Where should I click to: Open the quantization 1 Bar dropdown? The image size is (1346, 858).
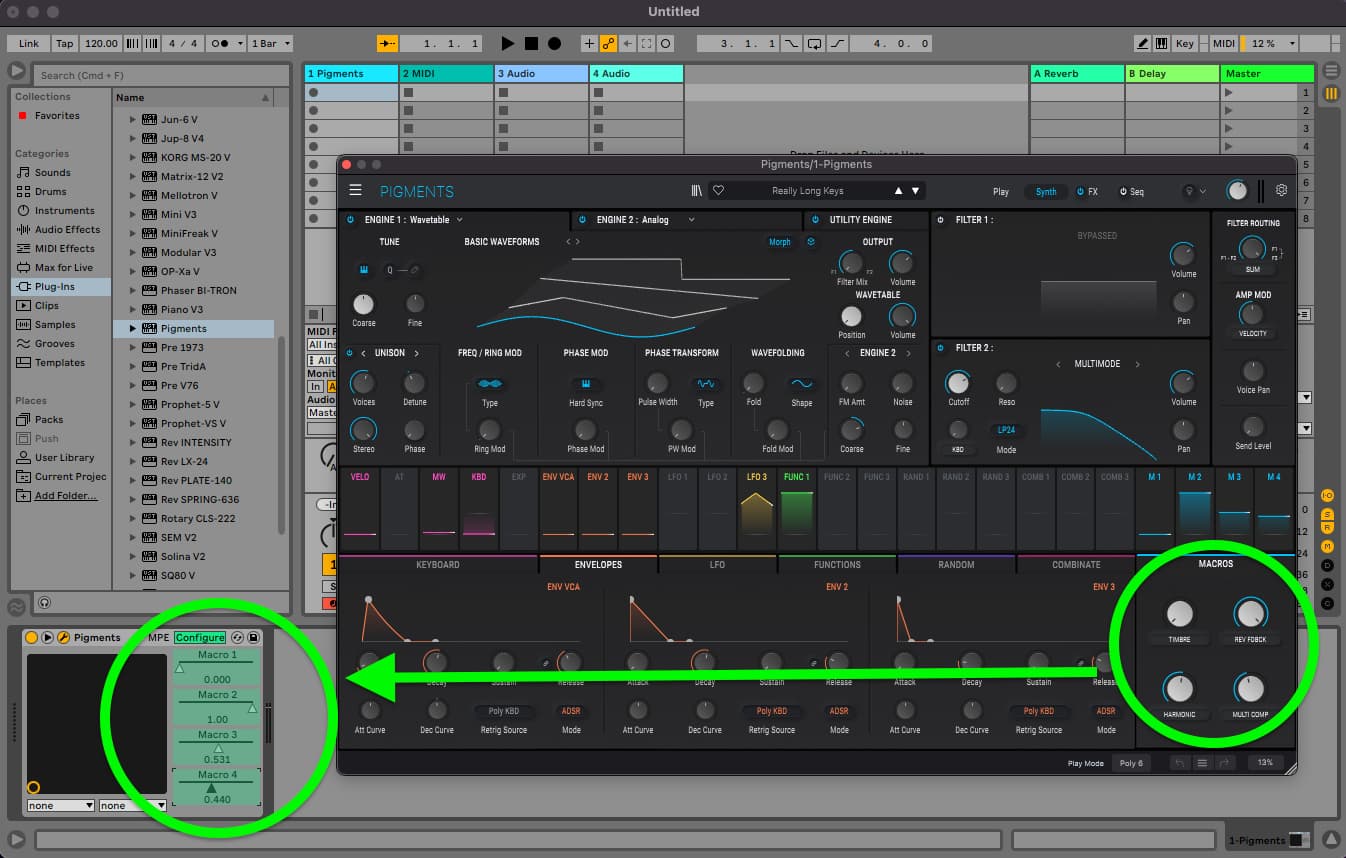click(270, 44)
